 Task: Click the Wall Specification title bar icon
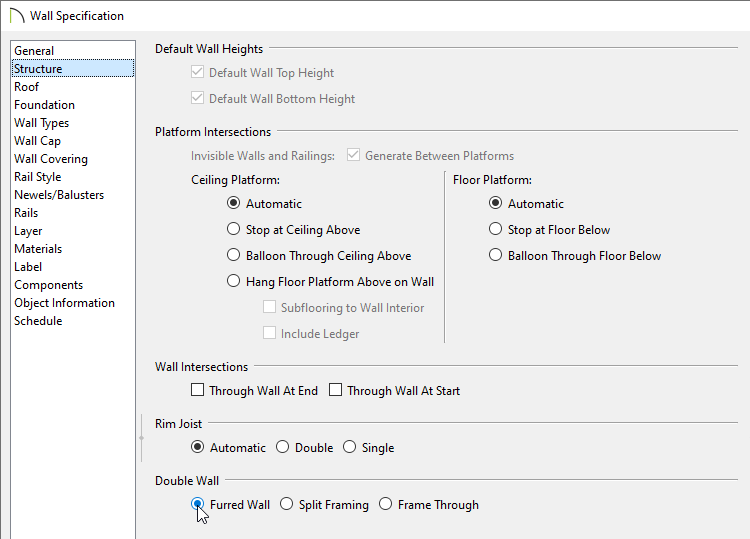coord(17,16)
